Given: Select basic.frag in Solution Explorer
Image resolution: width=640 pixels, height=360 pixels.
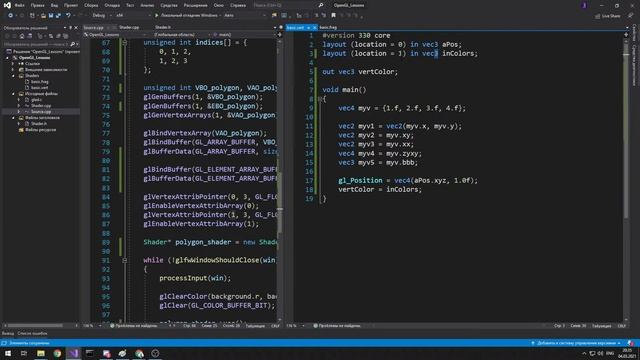Looking at the screenshot, I should [x=40, y=82].
